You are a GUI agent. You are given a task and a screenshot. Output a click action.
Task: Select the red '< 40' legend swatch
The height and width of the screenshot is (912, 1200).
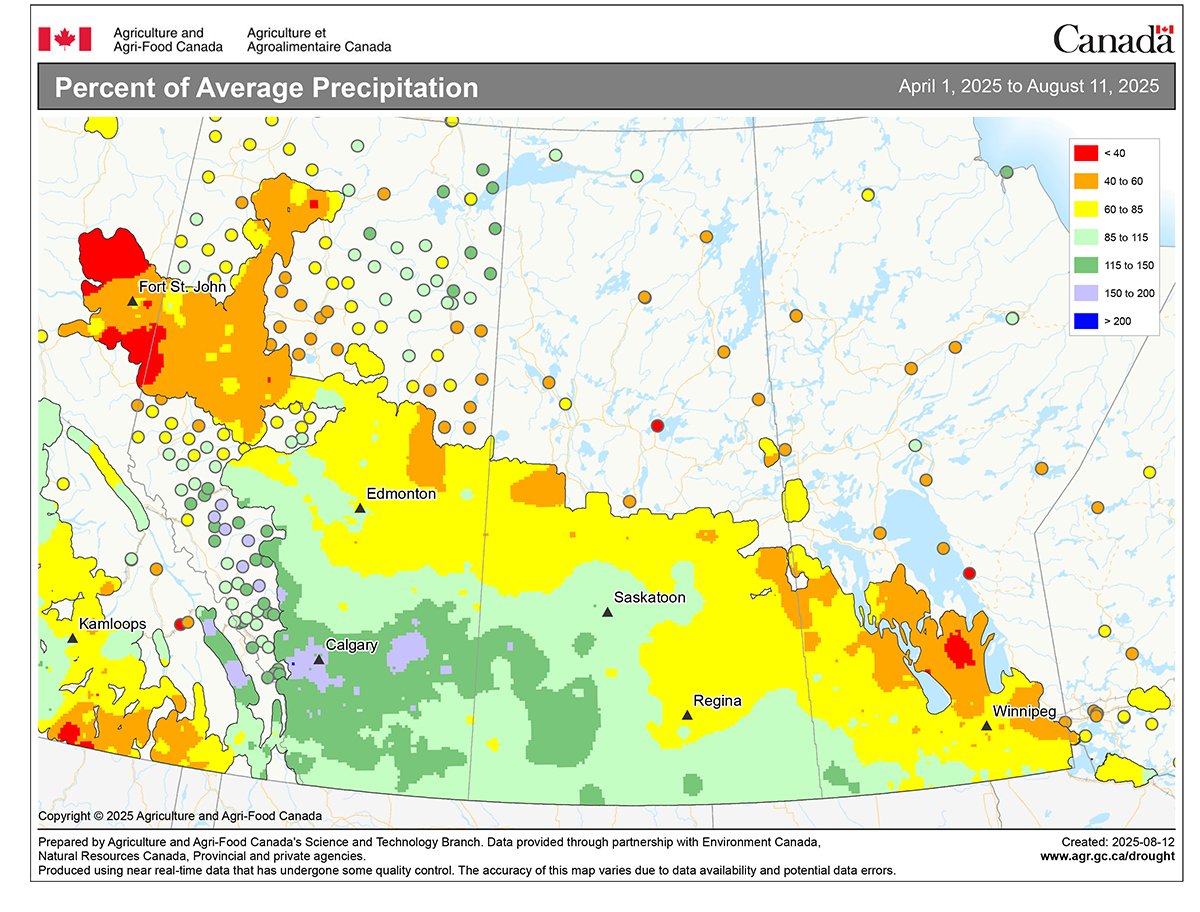click(x=1085, y=153)
